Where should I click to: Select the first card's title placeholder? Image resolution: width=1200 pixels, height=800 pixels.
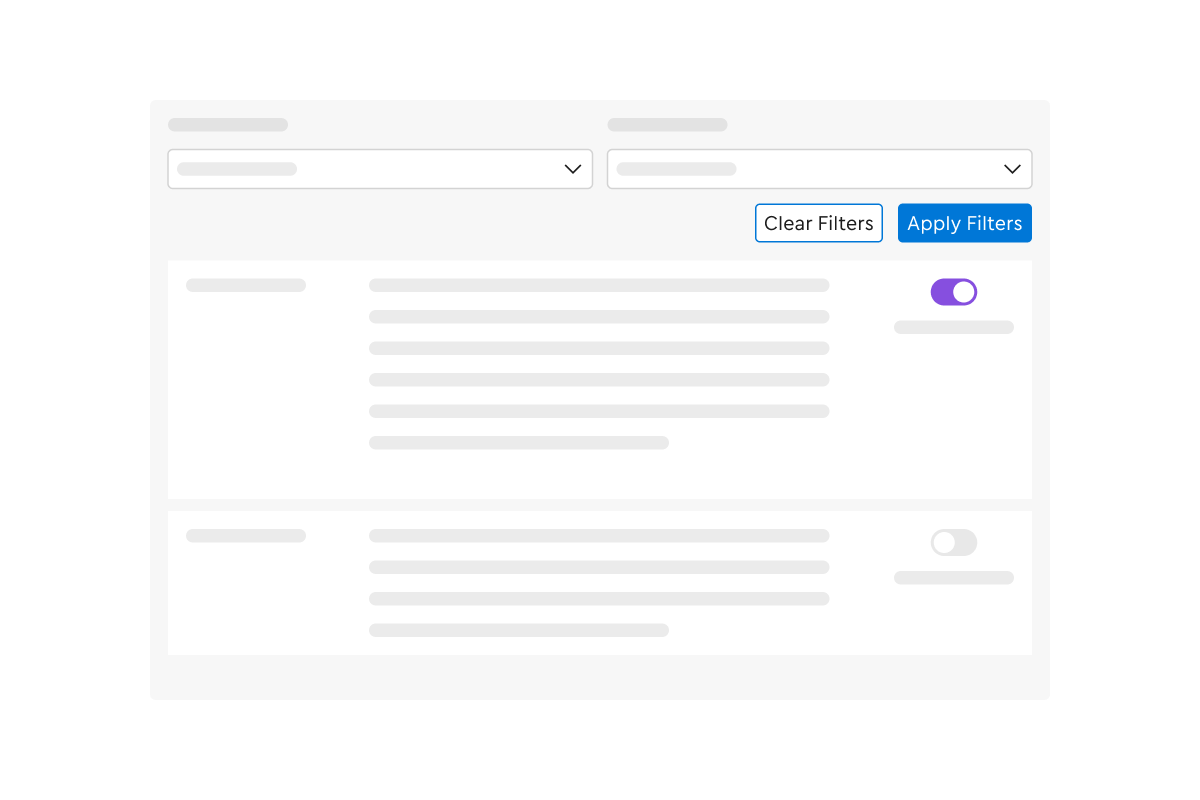246,285
